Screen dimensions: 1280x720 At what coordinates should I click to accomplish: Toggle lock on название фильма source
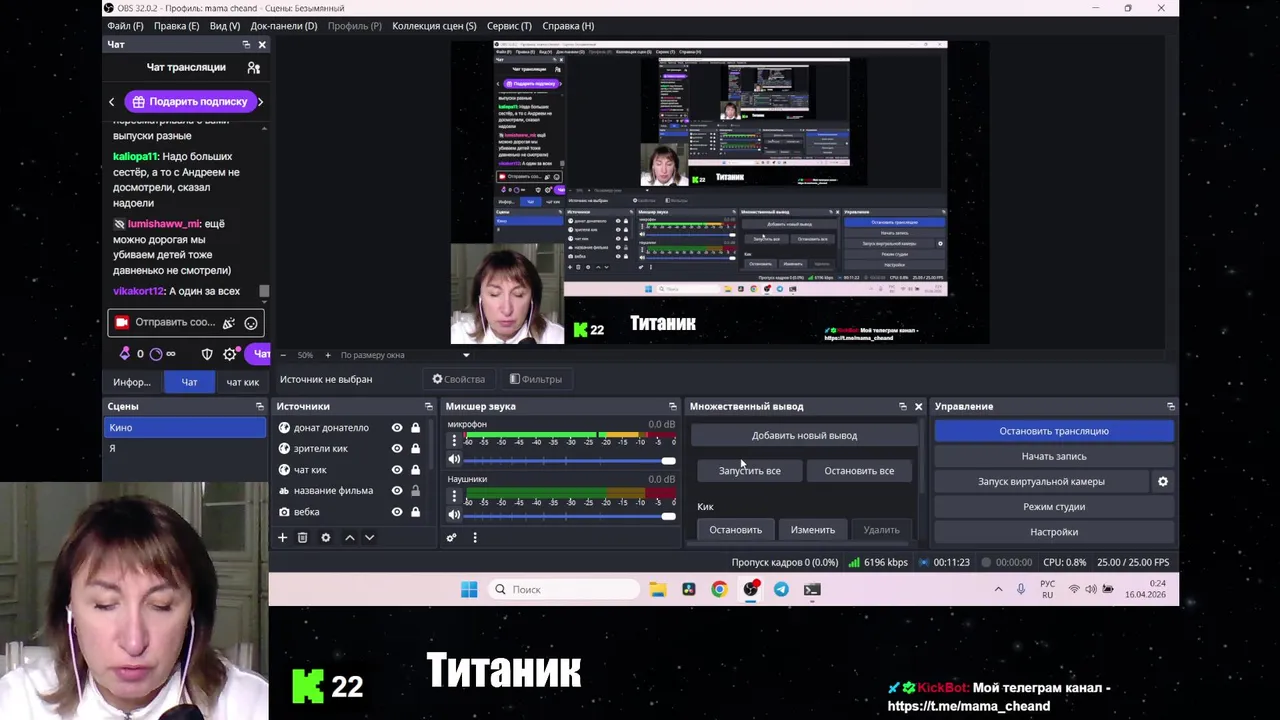coord(415,491)
